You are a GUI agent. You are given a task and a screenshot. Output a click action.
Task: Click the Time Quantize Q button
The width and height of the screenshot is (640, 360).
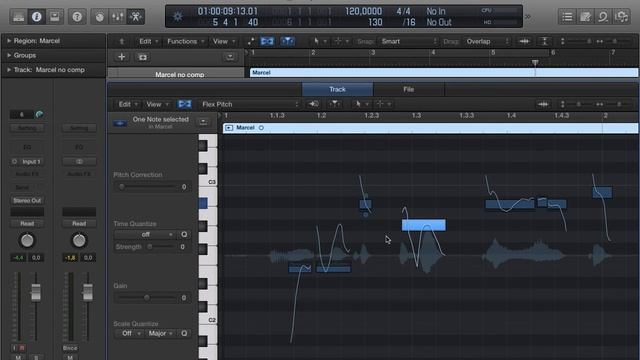(x=184, y=235)
